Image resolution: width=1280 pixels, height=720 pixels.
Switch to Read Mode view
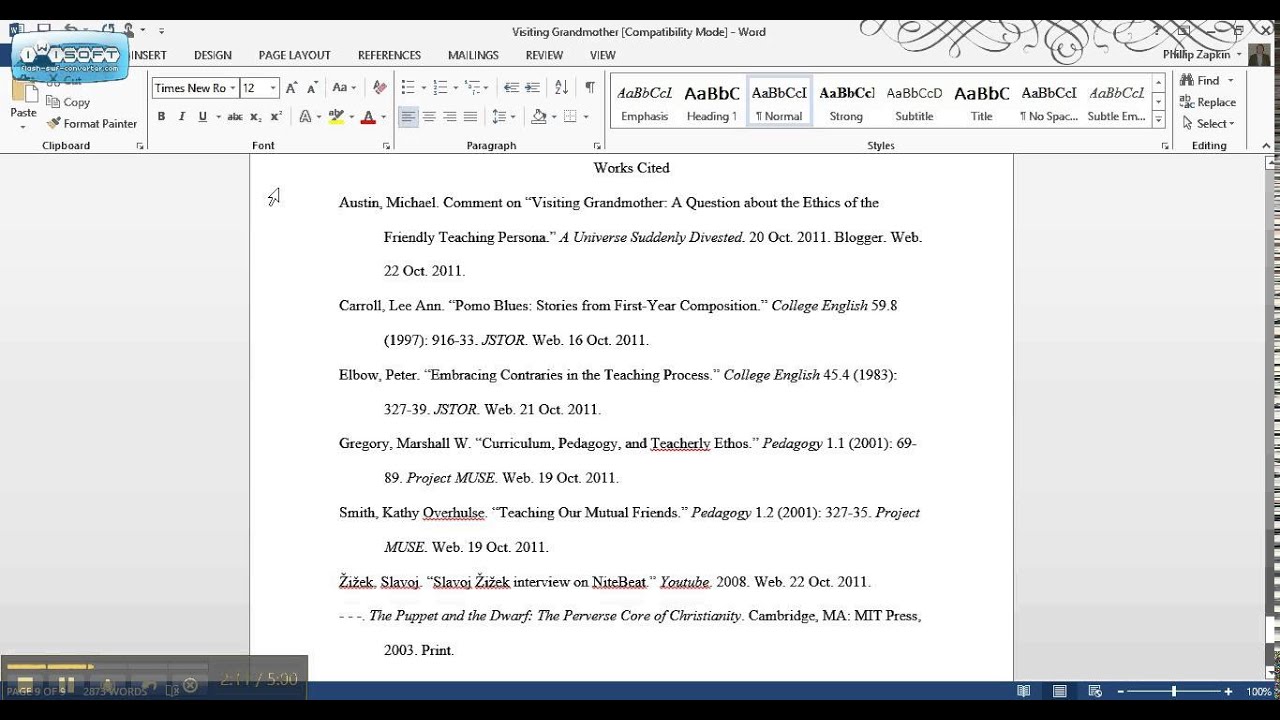(1024, 691)
